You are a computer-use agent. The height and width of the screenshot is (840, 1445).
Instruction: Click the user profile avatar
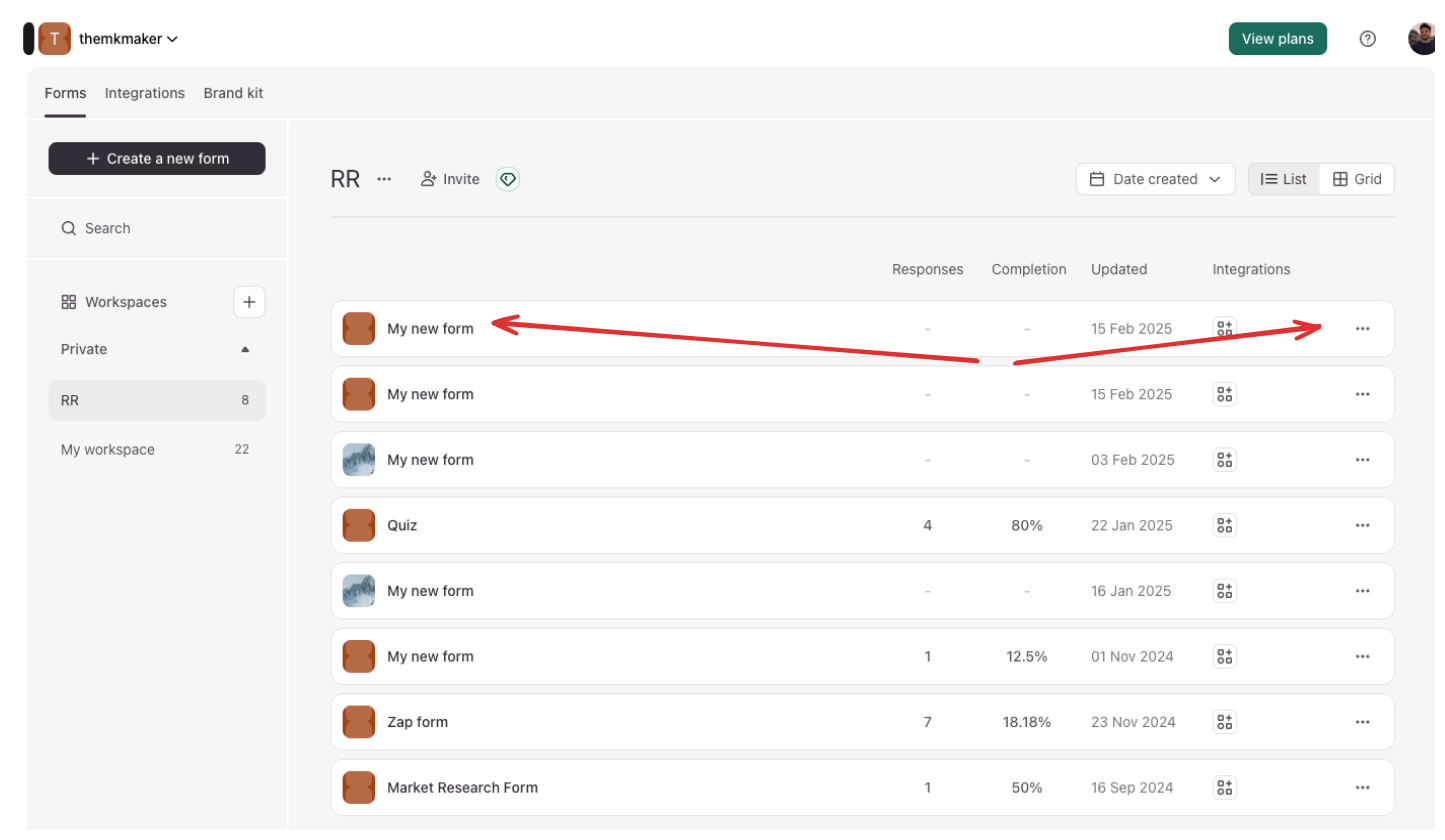(1423, 39)
